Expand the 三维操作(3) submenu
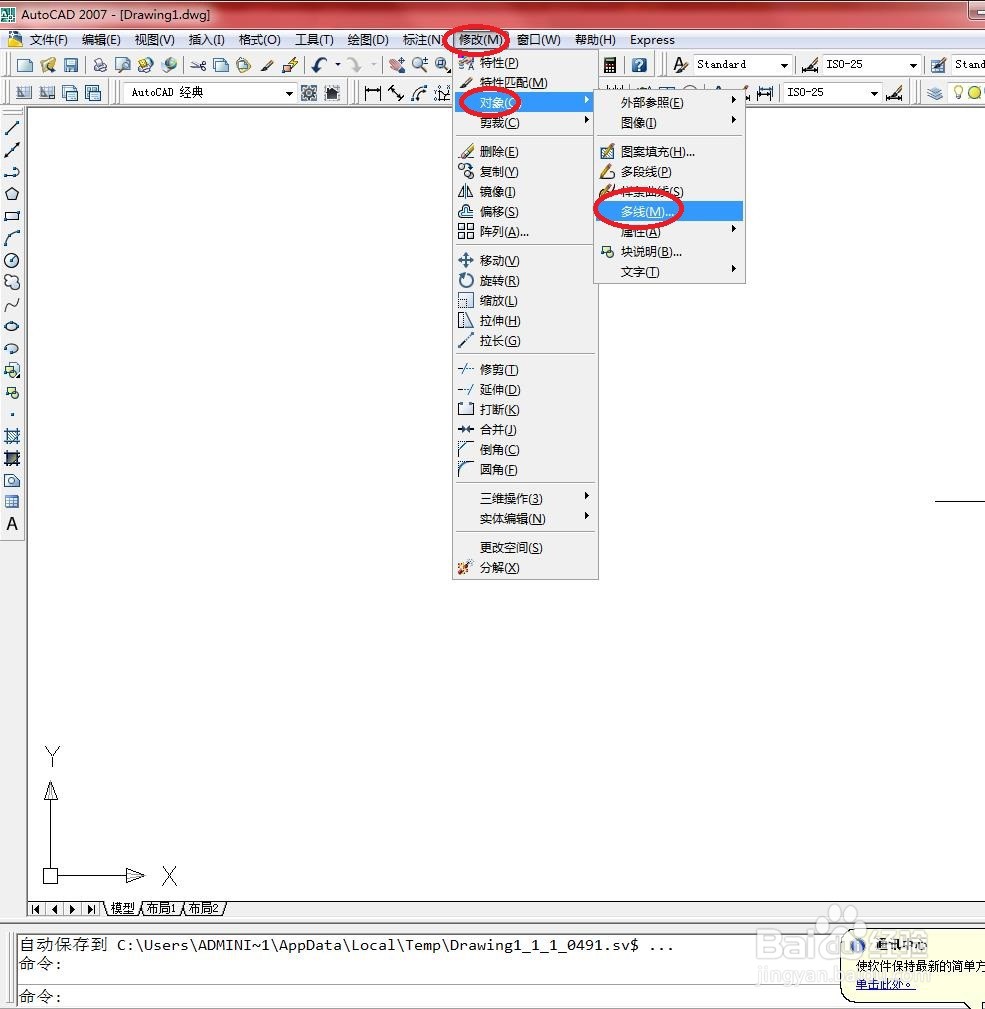Screen dimensions: 985x1009 tap(525, 498)
